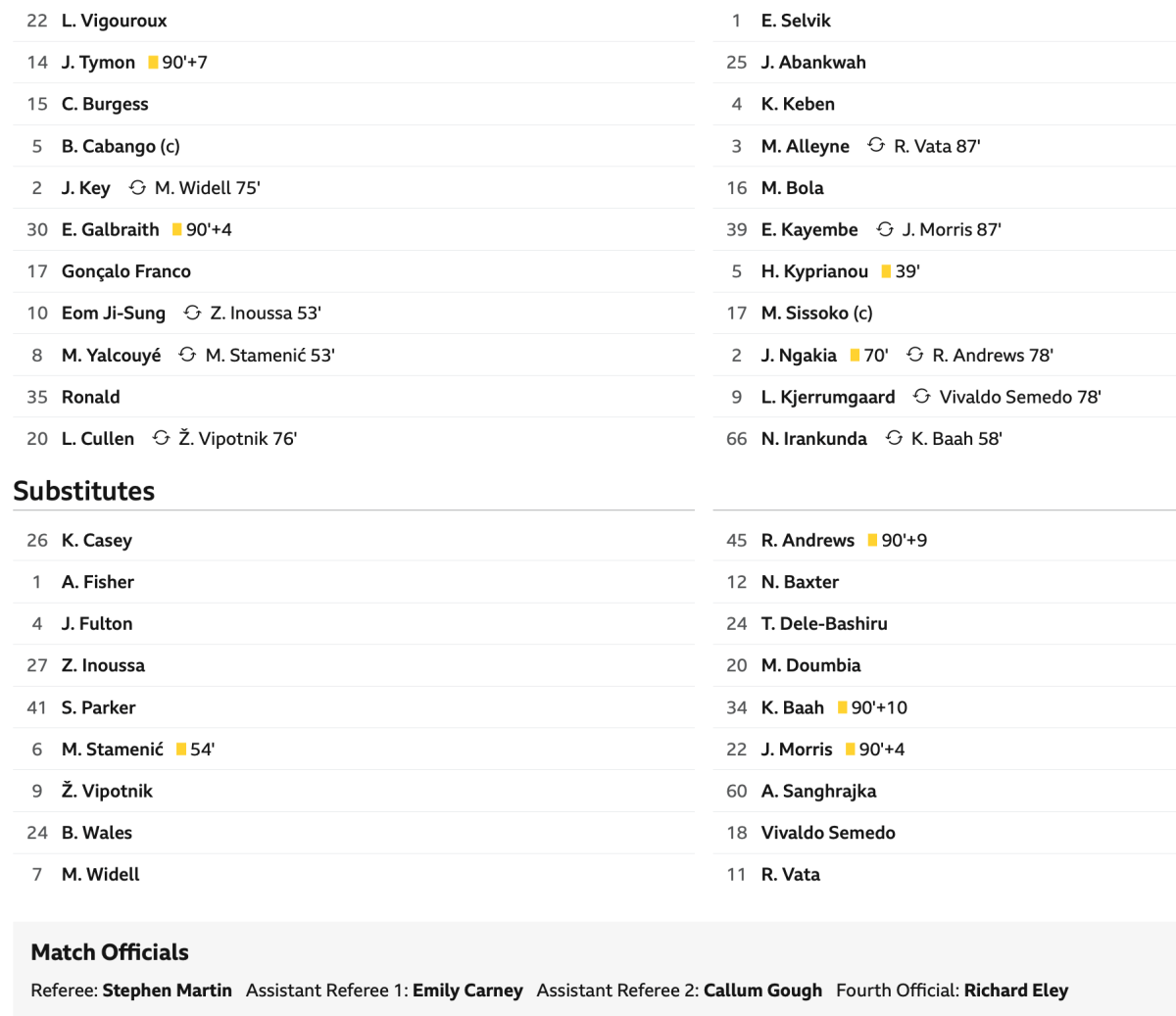Image resolution: width=1176 pixels, height=1016 pixels.
Task: Click substitution icon beside Eom Ji-Sung
Action: click(x=192, y=313)
